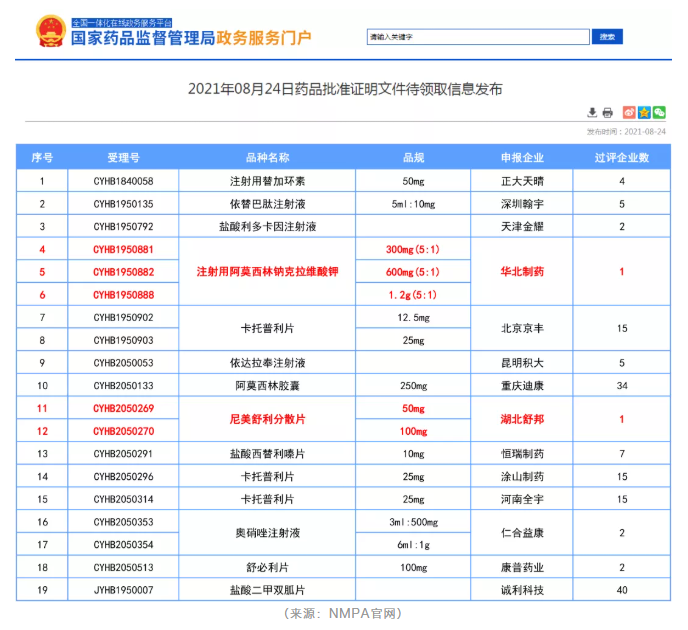The height and width of the screenshot is (630, 688).
Task: Select the cell with value 34
Action: 622,386
